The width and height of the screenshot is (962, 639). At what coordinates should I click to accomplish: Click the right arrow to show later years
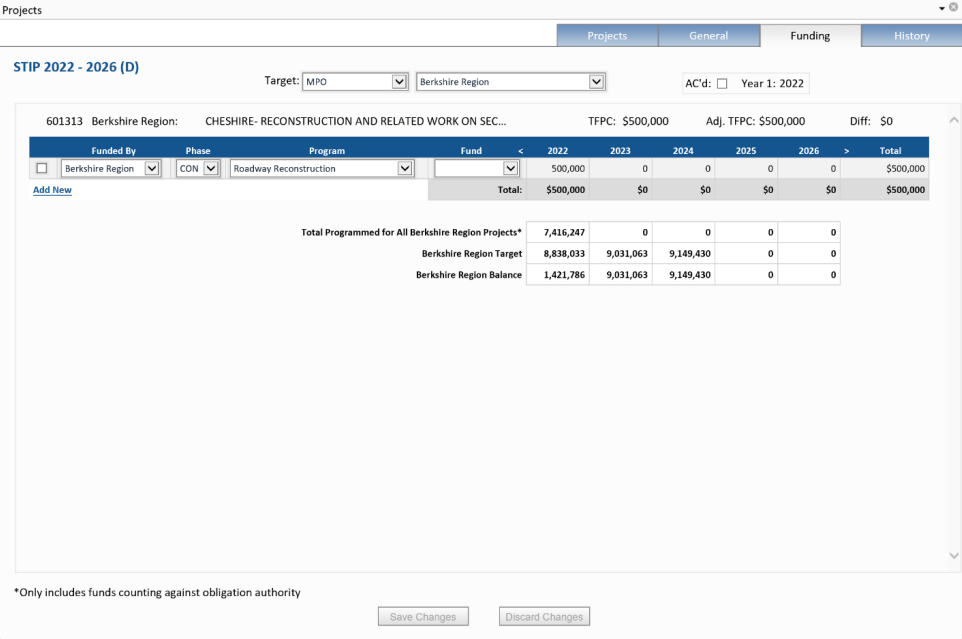coord(846,150)
